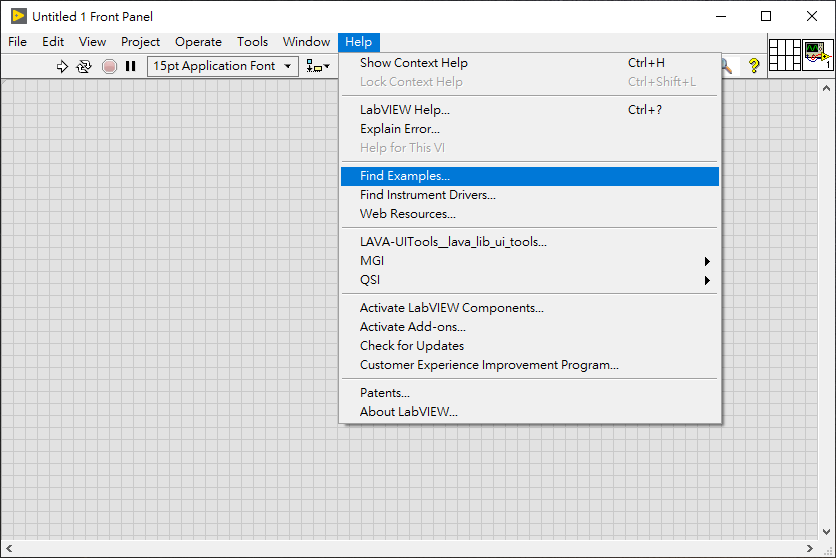836x558 pixels.
Task: Open the Tools menu
Action: point(252,42)
